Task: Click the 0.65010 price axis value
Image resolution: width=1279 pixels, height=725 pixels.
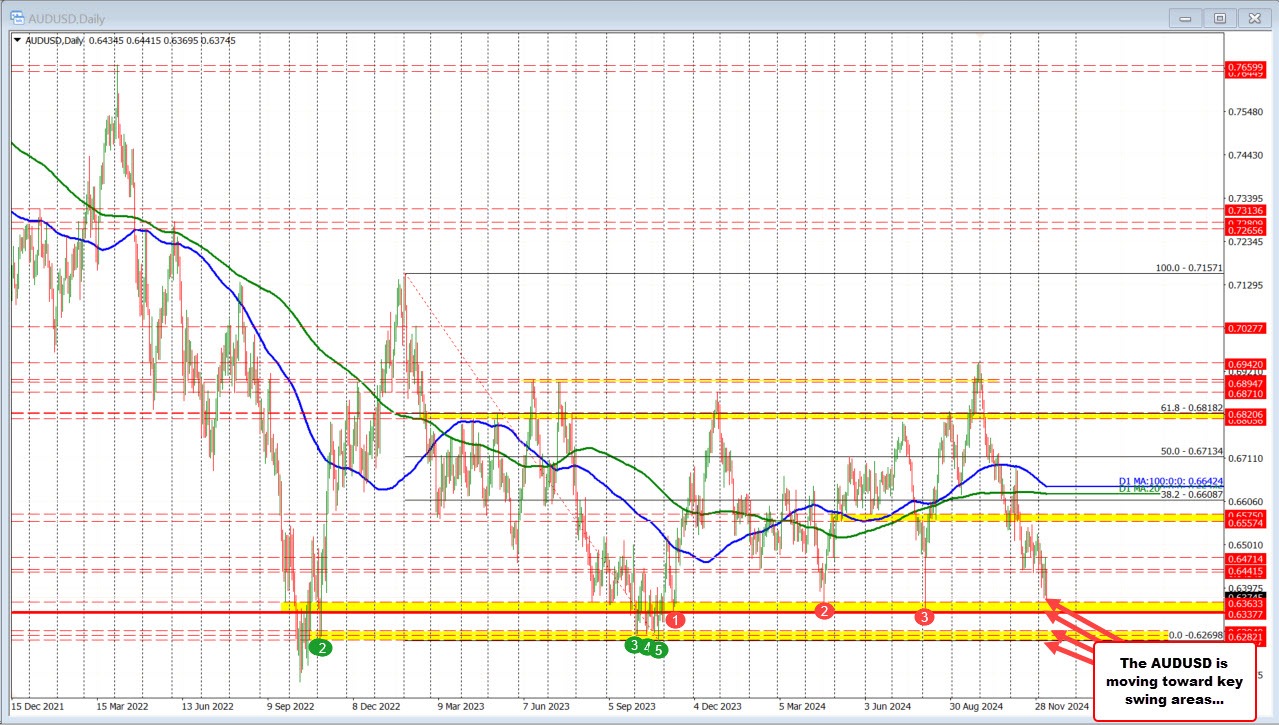Action: pyautogui.click(x=1244, y=544)
